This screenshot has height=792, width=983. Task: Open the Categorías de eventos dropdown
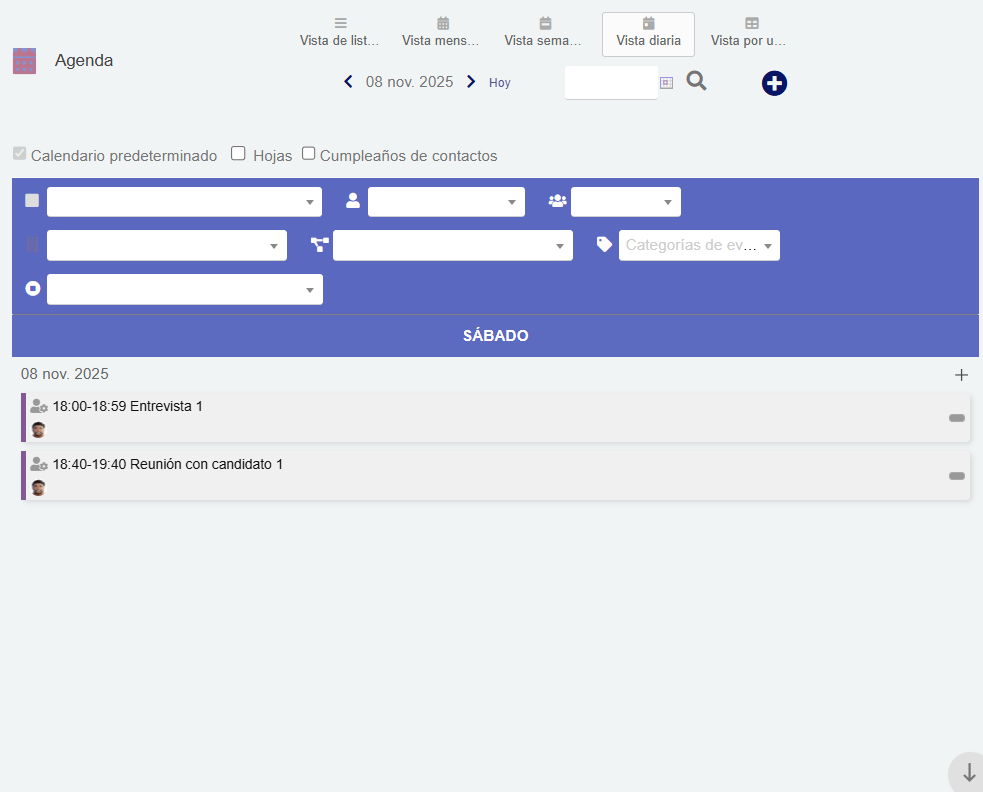click(699, 246)
